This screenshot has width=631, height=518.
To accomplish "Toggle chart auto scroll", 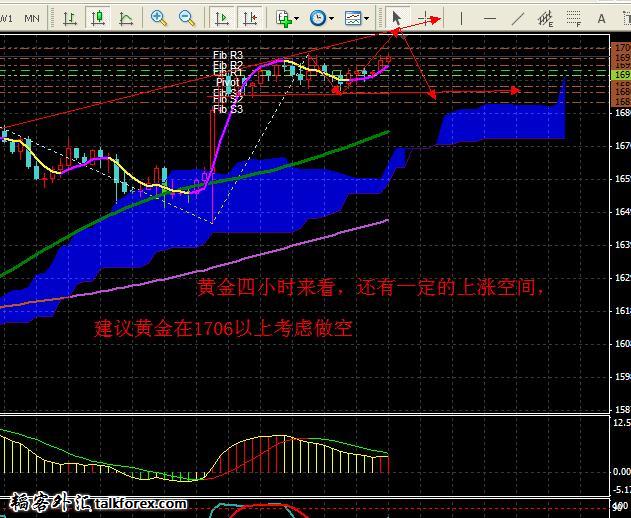I will (221, 18).
